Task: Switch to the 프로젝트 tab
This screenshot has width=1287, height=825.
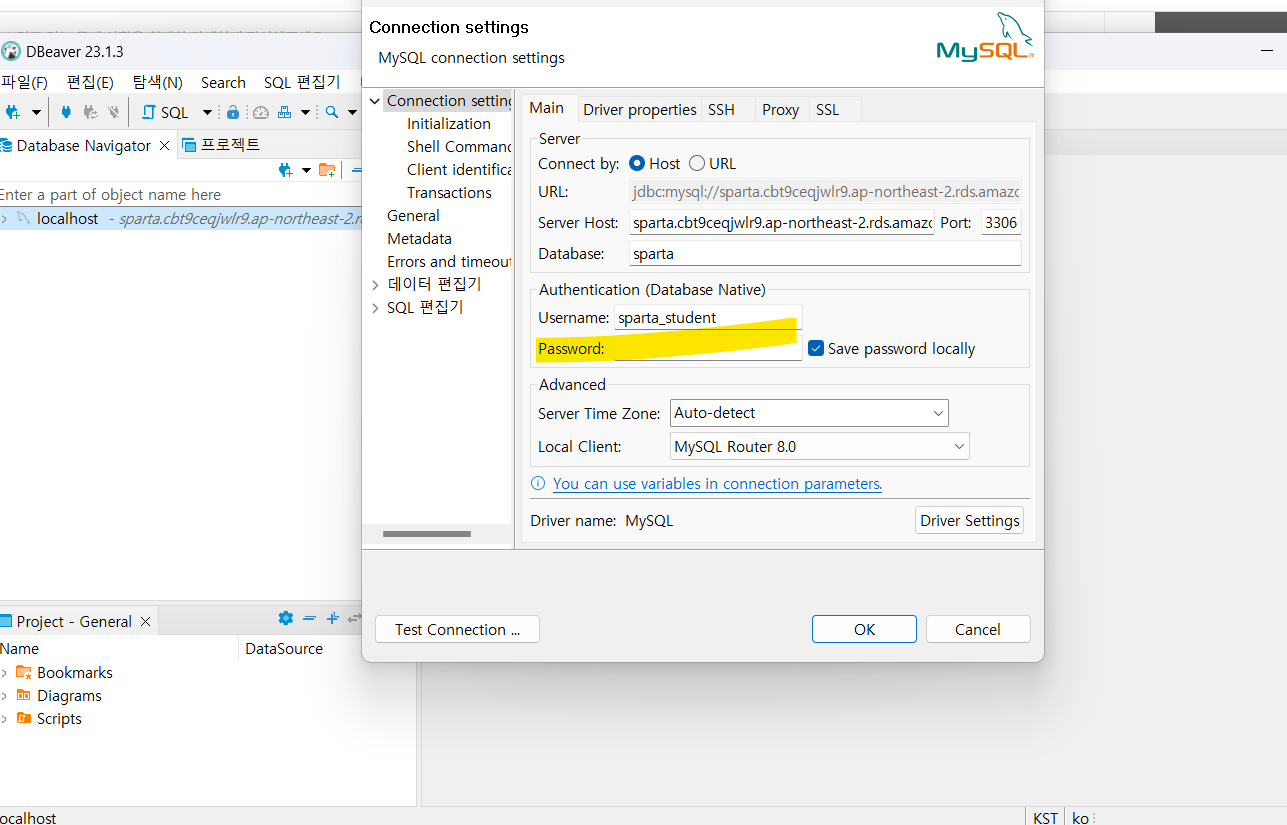Action: [x=221, y=145]
